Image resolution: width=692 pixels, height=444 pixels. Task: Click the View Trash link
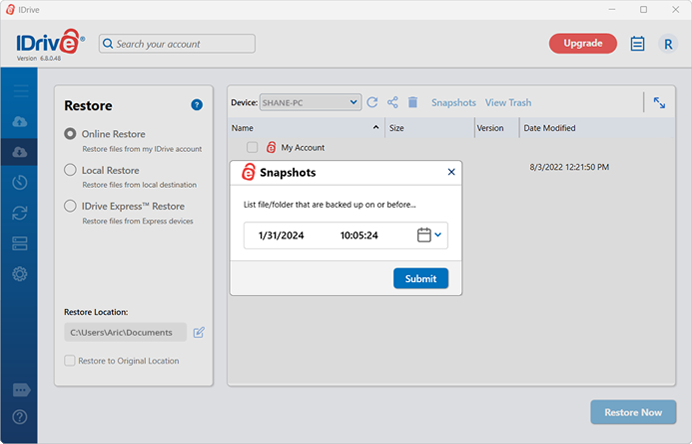508,102
